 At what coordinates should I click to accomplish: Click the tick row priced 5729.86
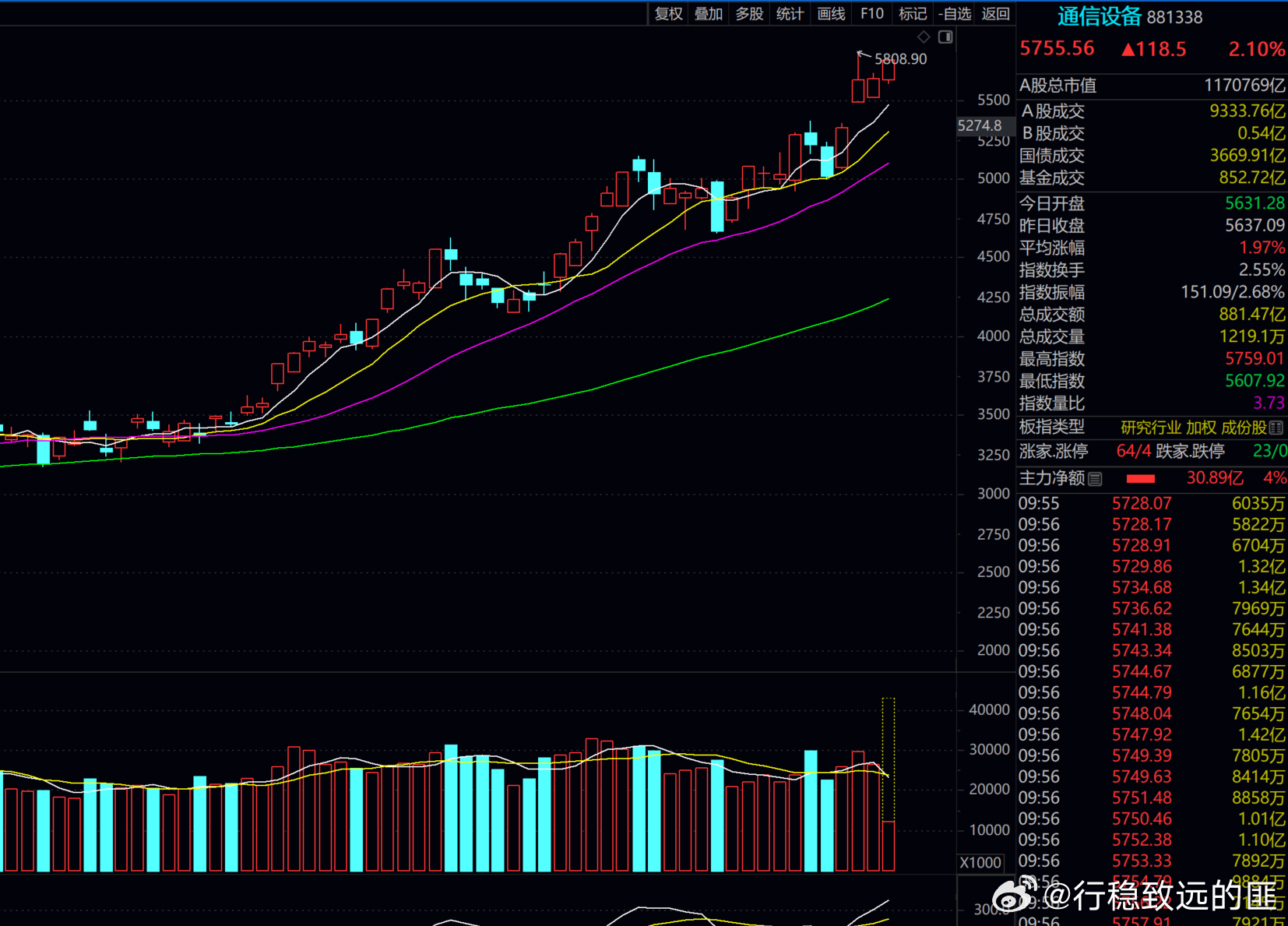click(1152, 567)
